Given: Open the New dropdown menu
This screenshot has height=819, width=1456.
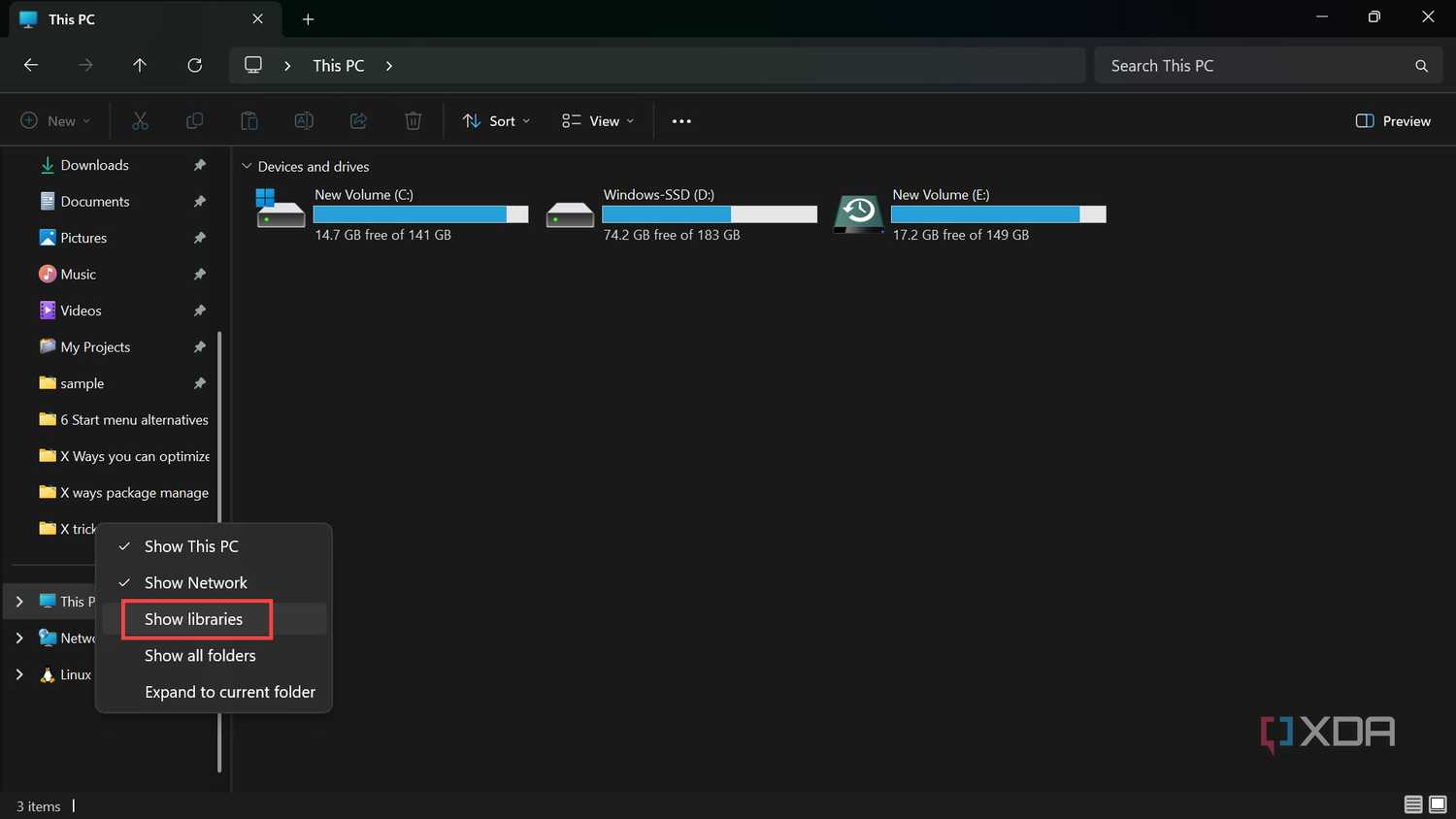Looking at the screenshot, I should pos(55,121).
